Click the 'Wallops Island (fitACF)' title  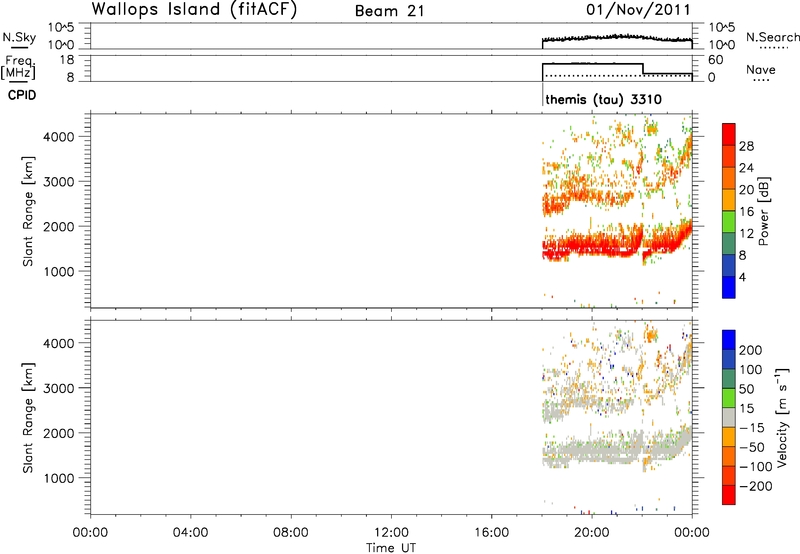(194, 10)
